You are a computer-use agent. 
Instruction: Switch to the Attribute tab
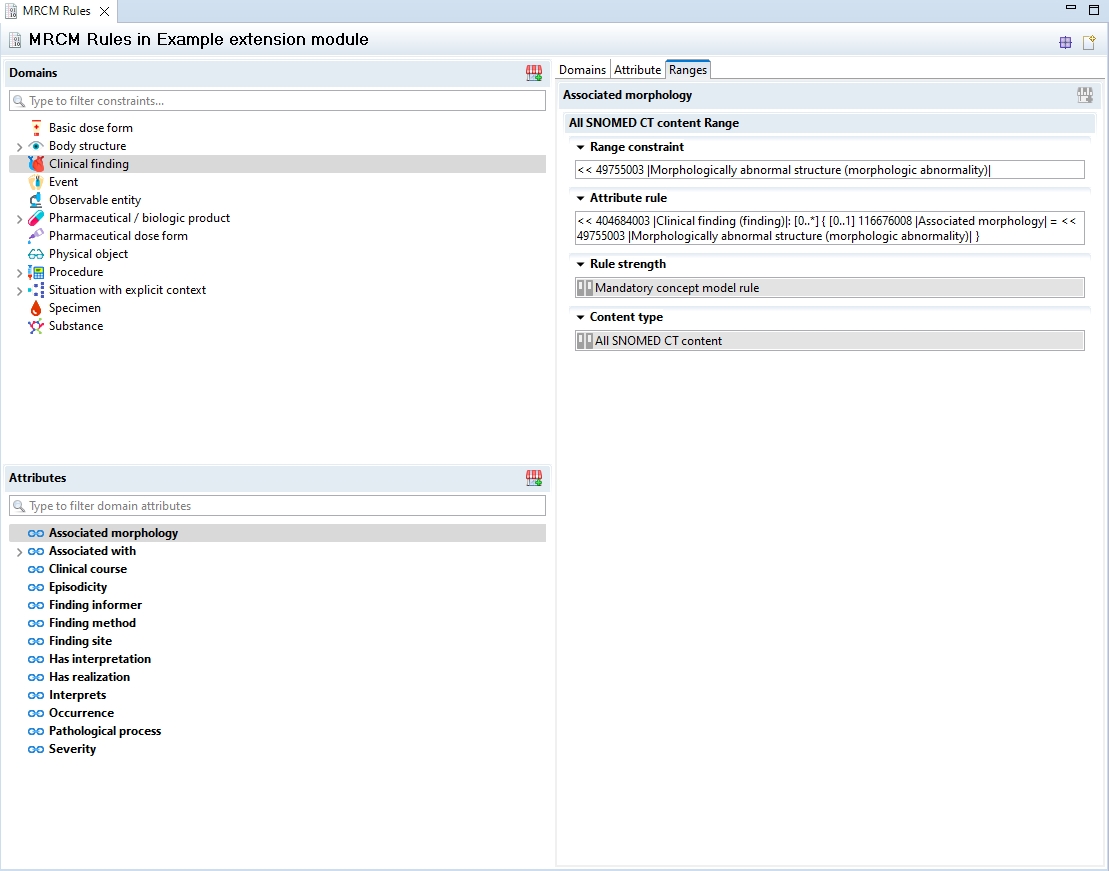[637, 70]
